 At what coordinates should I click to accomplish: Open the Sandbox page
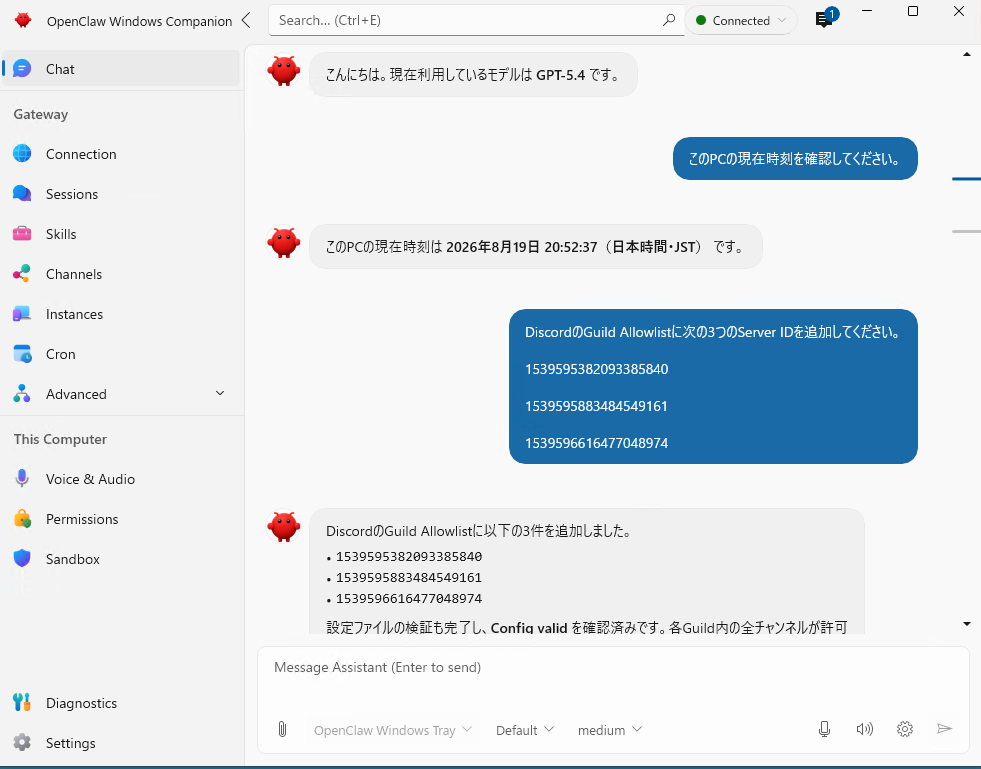click(x=121, y=559)
